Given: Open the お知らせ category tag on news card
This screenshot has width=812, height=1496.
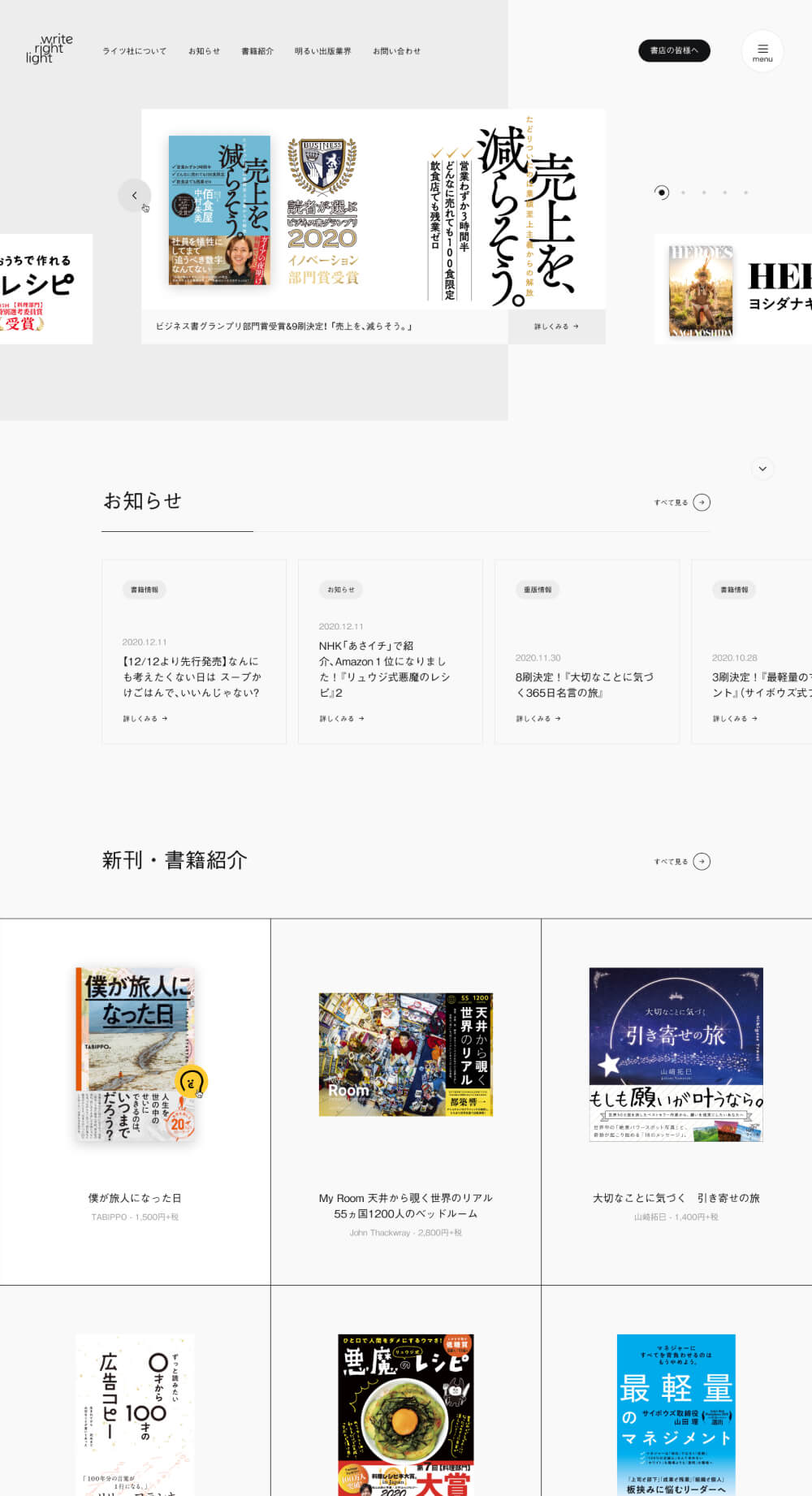Looking at the screenshot, I should pos(341,590).
